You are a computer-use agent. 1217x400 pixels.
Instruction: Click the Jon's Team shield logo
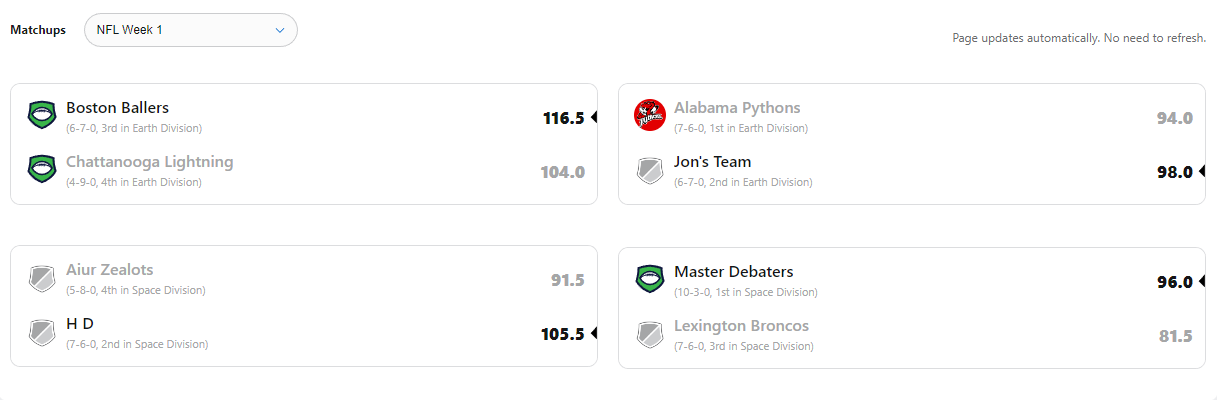pos(650,169)
